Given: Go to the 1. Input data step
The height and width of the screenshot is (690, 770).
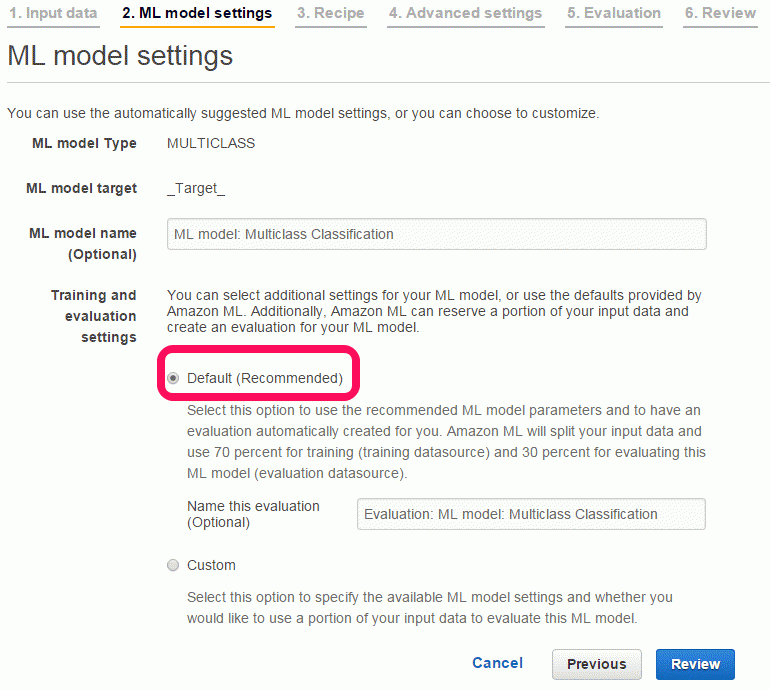Looking at the screenshot, I should pyautogui.click(x=53, y=13).
